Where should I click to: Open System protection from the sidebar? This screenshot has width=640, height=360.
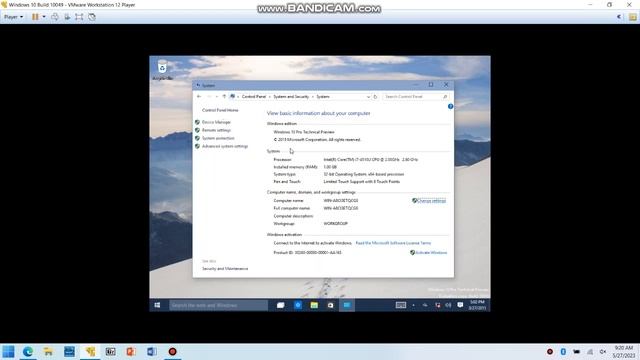click(x=218, y=138)
